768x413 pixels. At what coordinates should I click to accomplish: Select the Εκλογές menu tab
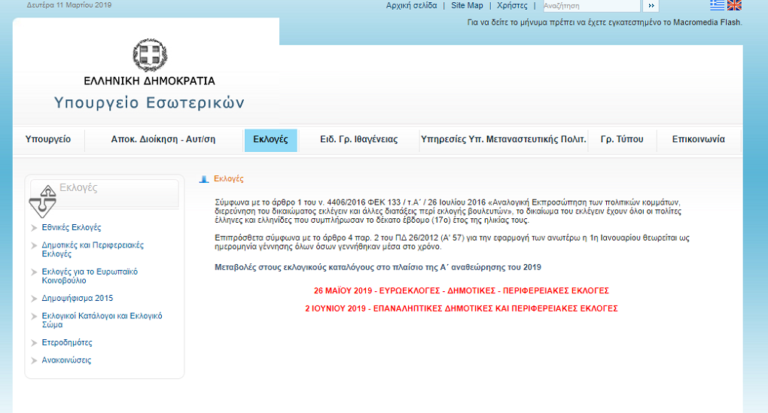tap(270, 140)
